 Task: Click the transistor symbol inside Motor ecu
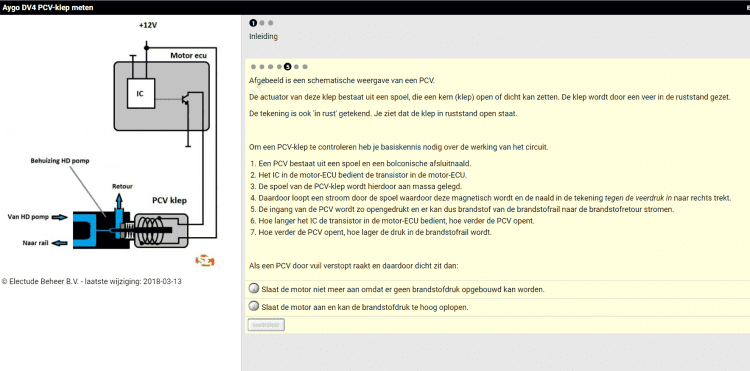tap(188, 99)
